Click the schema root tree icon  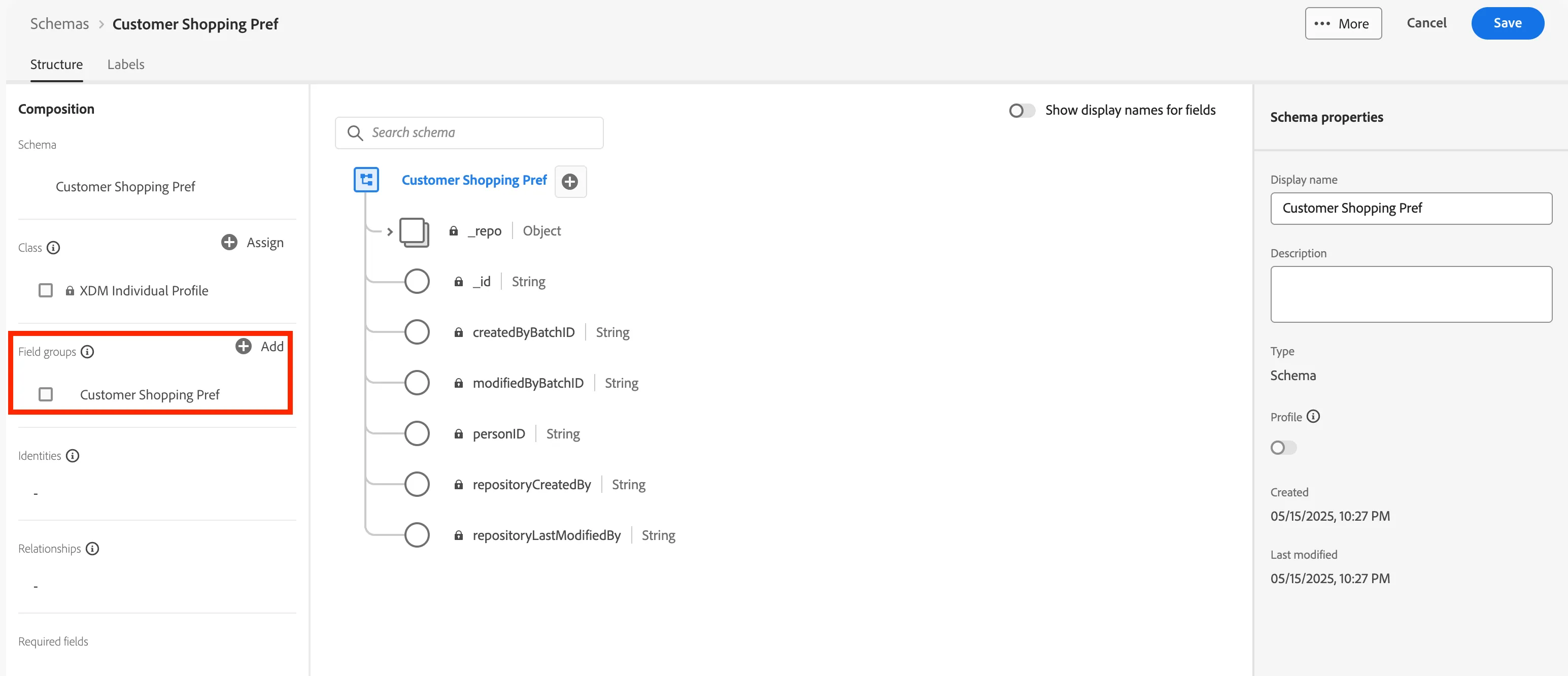[366, 180]
